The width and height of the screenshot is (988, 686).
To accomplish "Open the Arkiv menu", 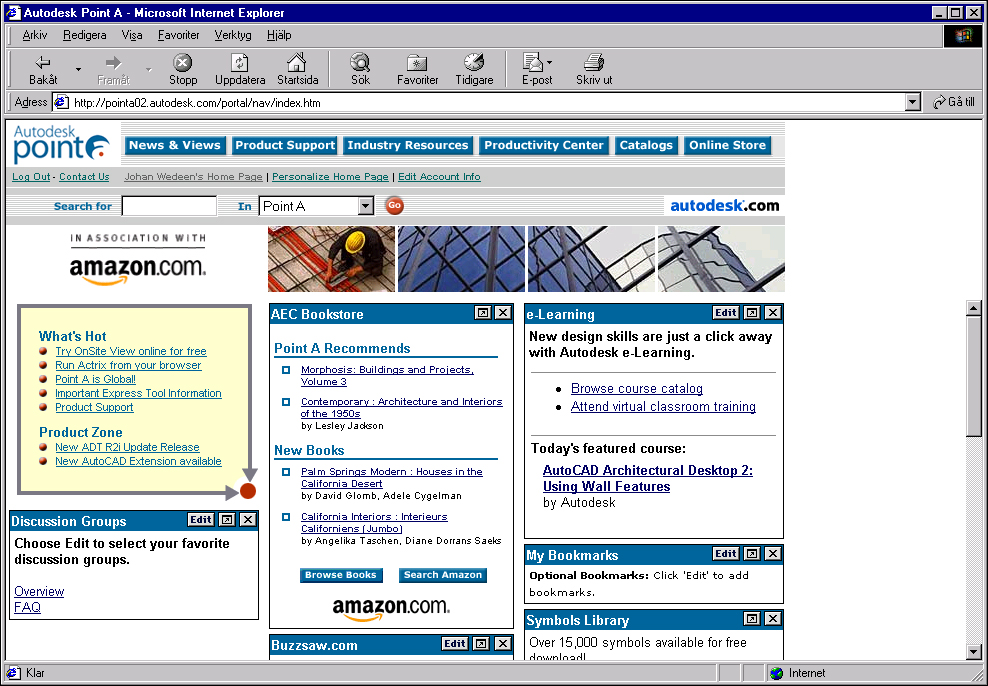I will (x=35, y=35).
